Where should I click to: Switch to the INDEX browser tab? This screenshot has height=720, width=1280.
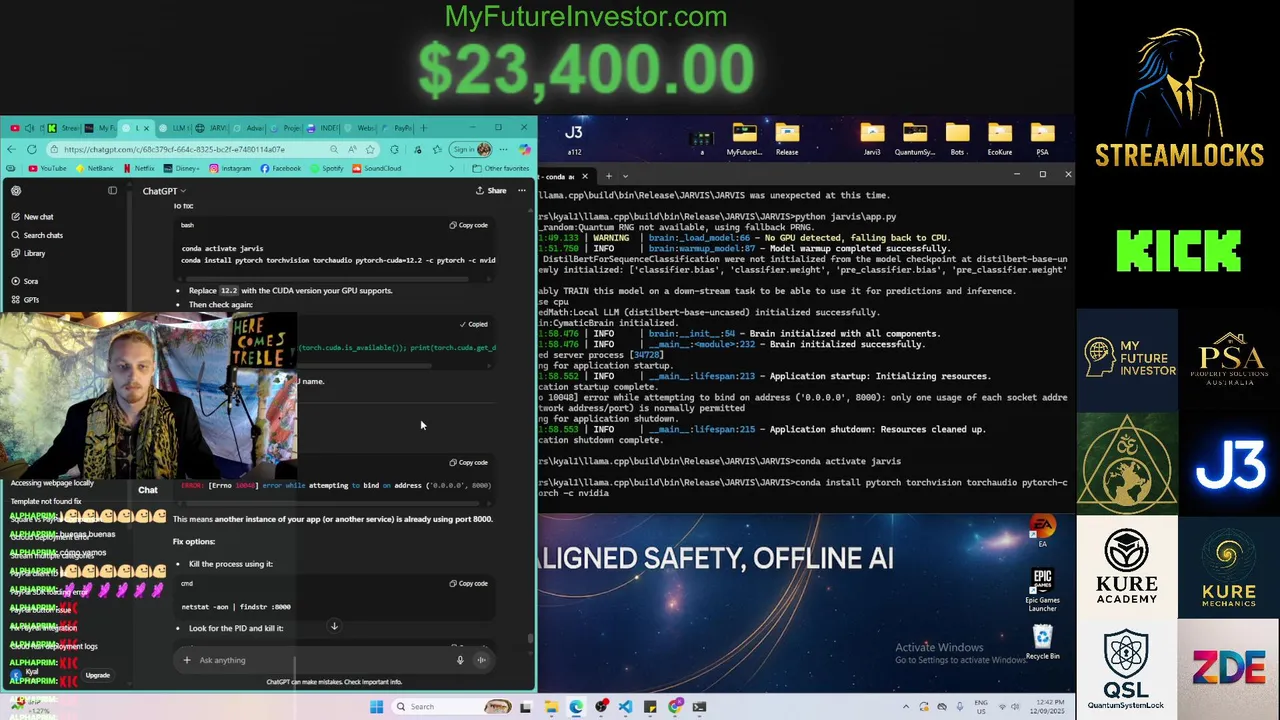tap(322, 128)
